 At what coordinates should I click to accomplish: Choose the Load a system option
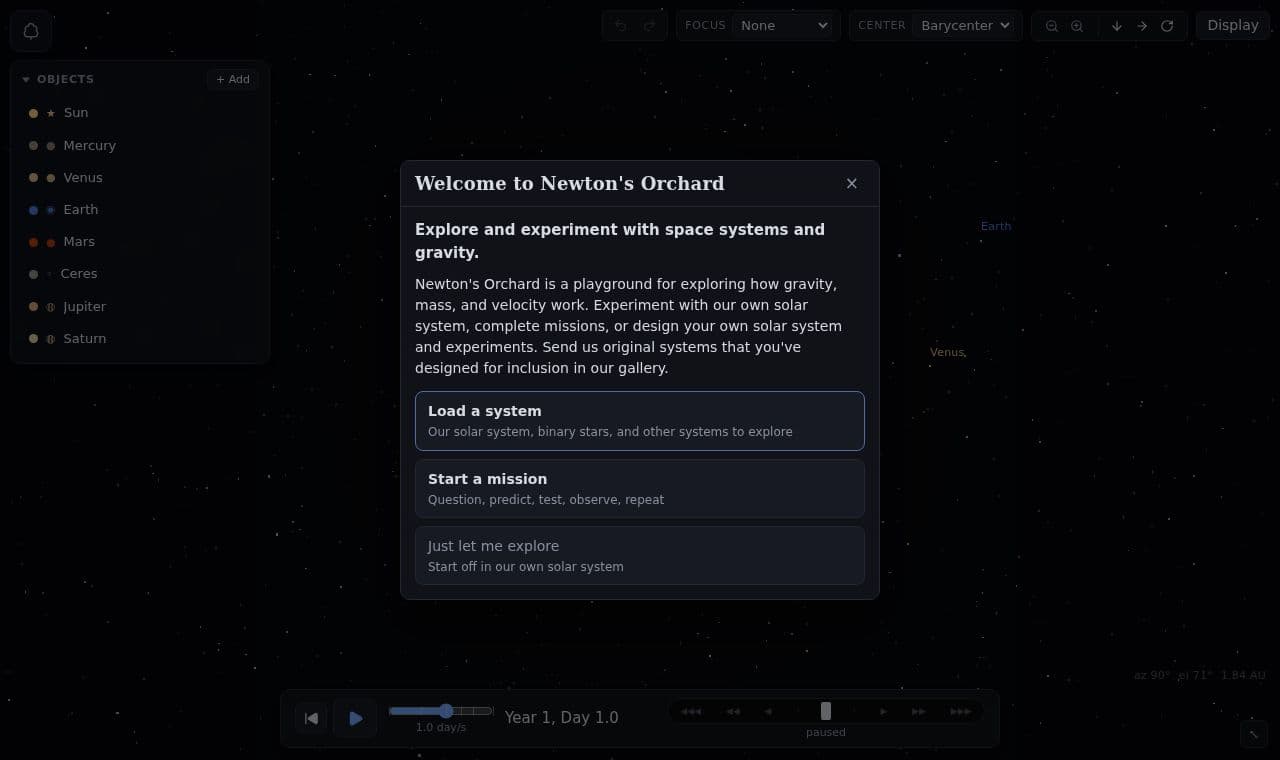(x=640, y=421)
